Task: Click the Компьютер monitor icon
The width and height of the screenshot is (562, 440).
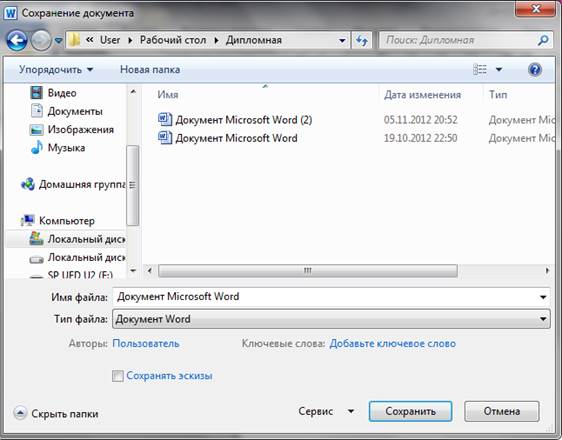Action: tap(28, 221)
